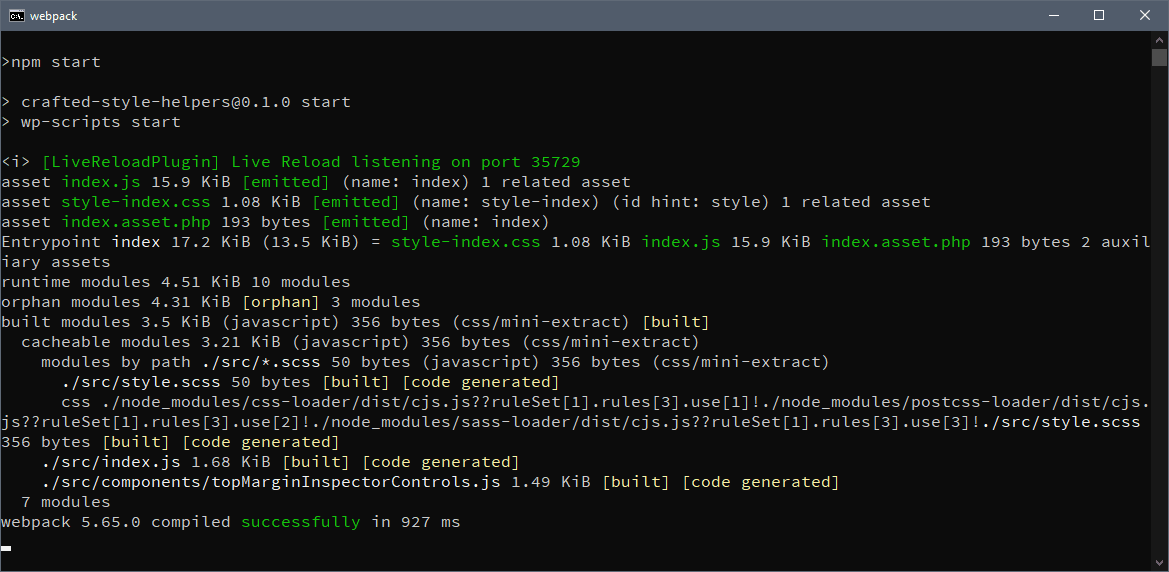
Task: Close the webpack terminal window
Action: point(1144,16)
